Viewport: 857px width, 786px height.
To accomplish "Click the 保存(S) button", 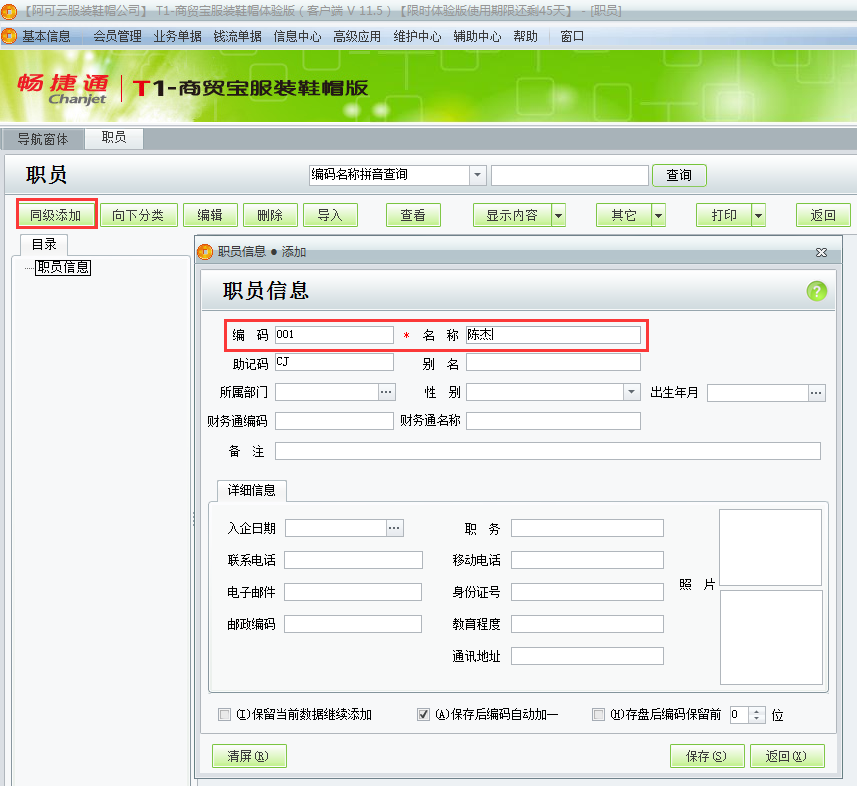I will [707, 755].
